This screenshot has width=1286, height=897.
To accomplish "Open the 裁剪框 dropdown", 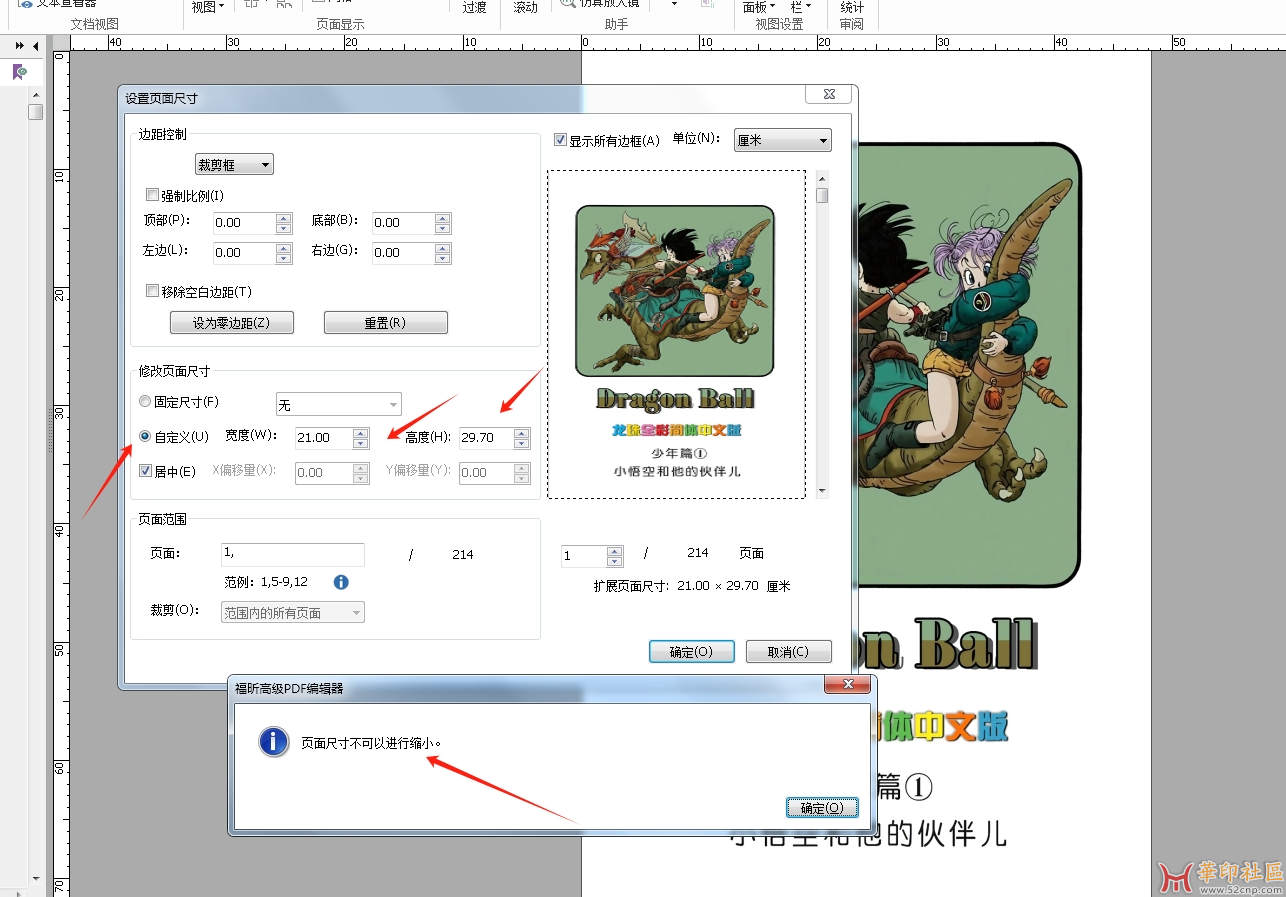I will click(x=234, y=164).
